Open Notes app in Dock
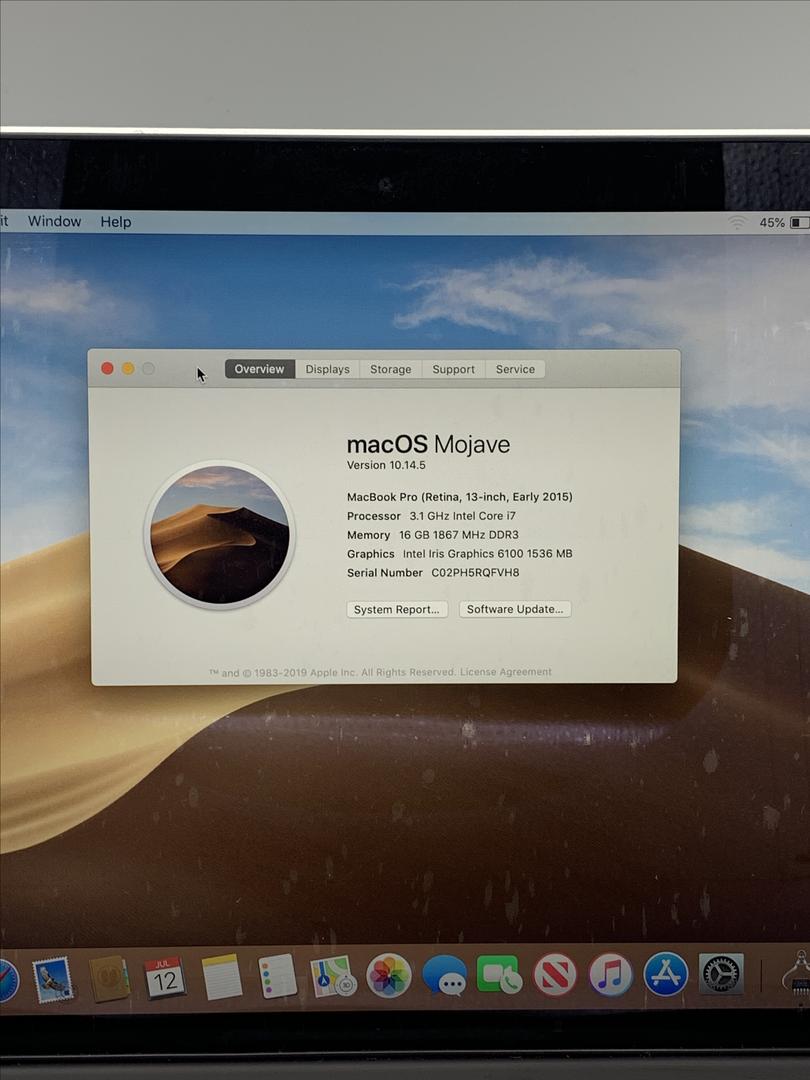 pyautogui.click(x=222, y=977)
